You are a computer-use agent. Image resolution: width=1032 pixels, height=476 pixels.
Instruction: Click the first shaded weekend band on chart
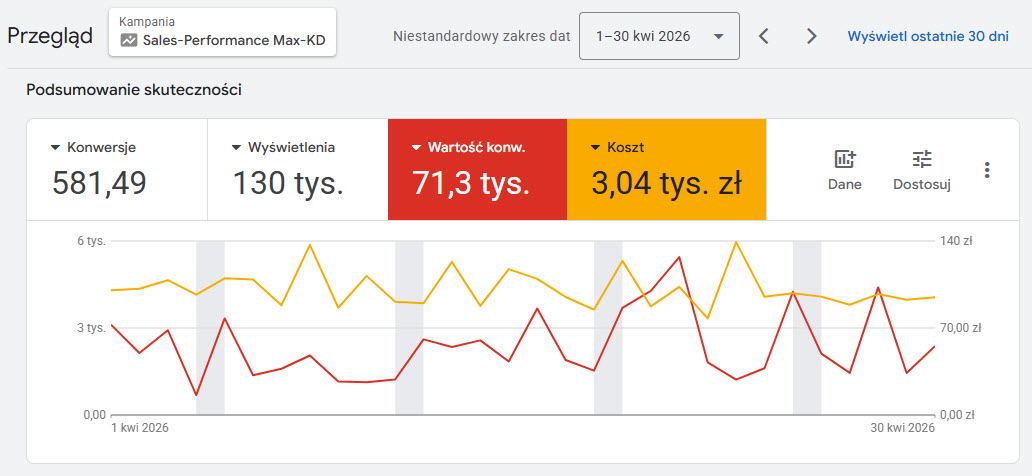click(x=211, y=328)
